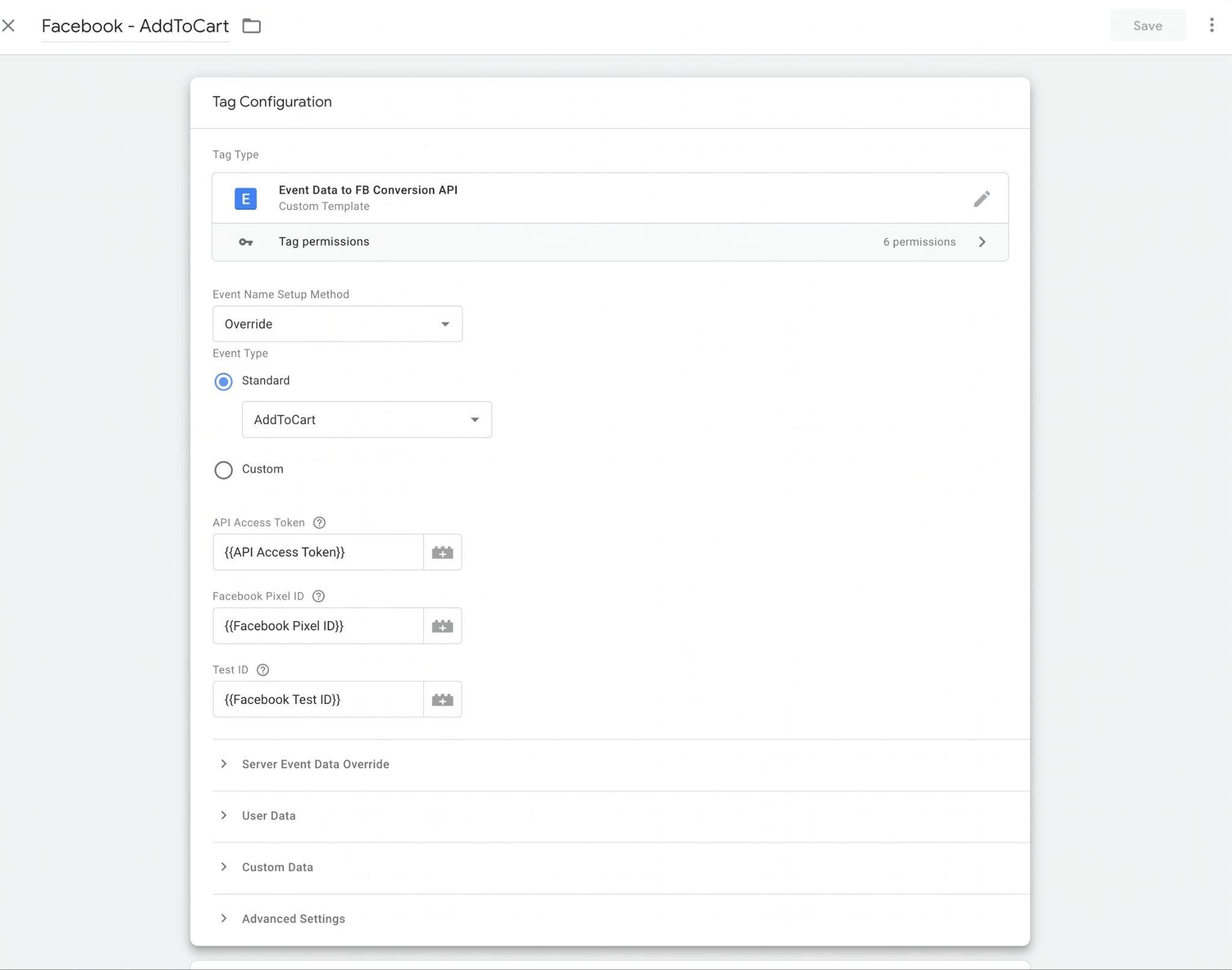
Task: Expand the Custom Data section
Action: coord(621,867)
